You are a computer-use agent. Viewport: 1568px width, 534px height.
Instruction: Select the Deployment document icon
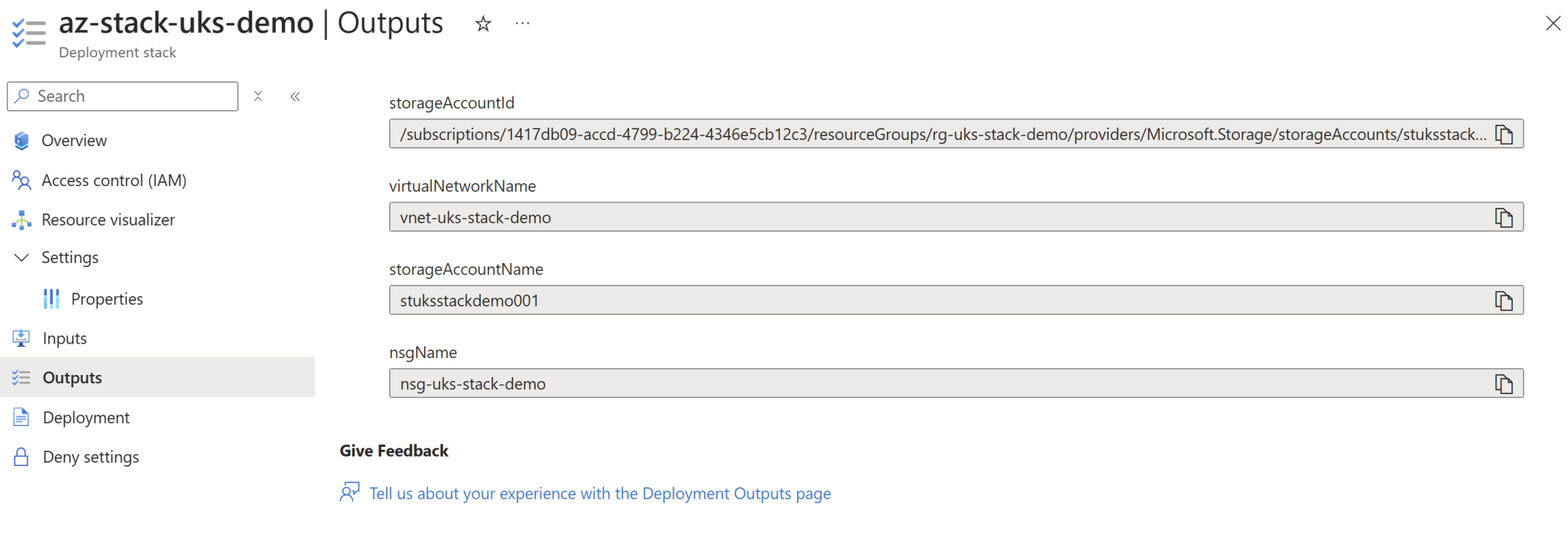pos(21,417)
